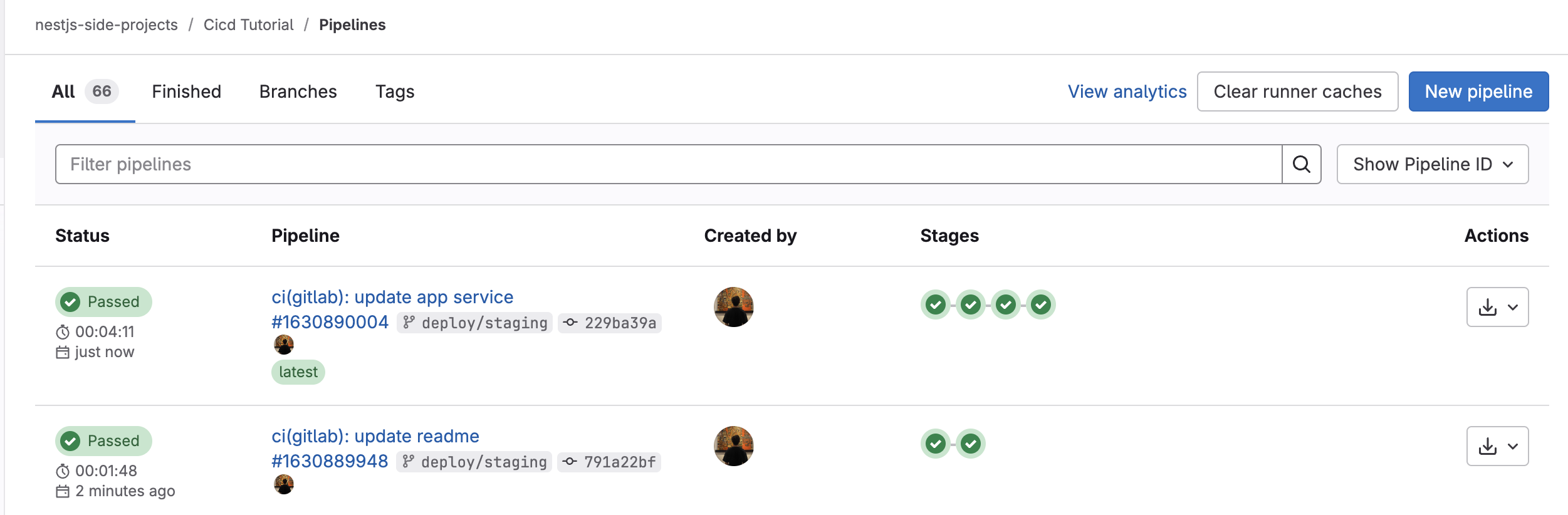This screenshot has height=515, width=1568.
Task: Click the branch icon beside deploy/staging label
Action: pos(409,323)
